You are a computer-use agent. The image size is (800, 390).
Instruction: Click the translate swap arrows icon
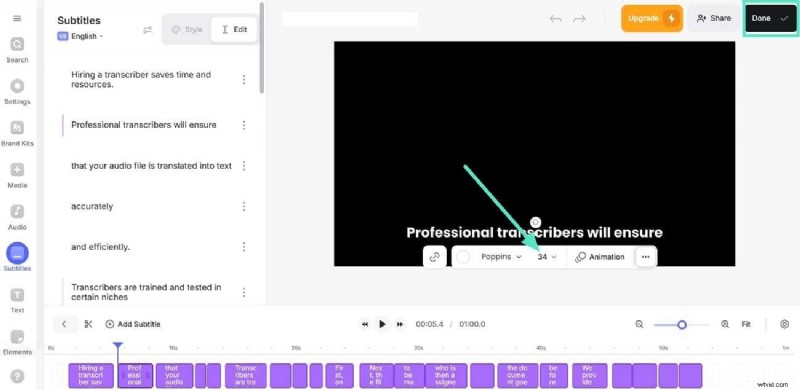pos(147,30)
